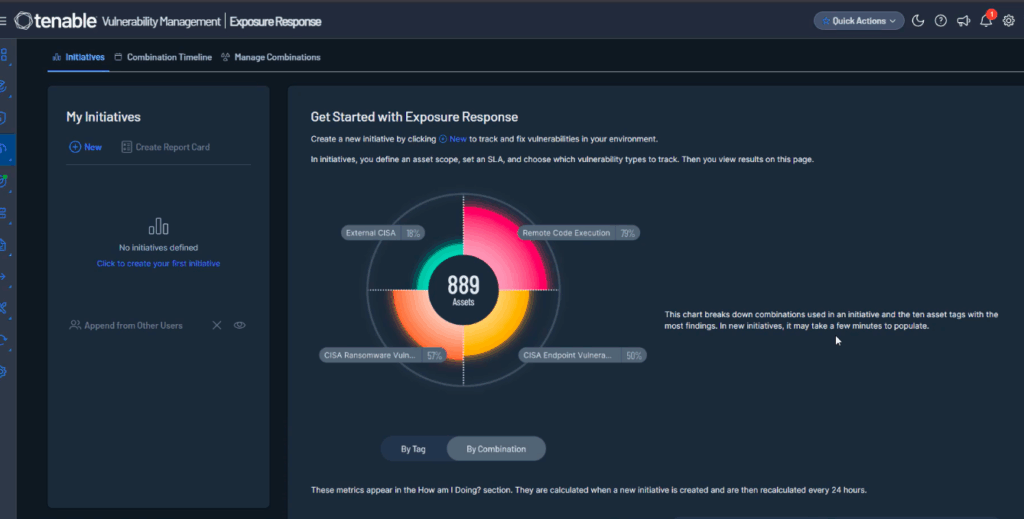The height and width of the screenshot is (519, 1024).
Task: Expand the Quick Actions dropdown
Action: pyautogui.click(x=858, y=21)
